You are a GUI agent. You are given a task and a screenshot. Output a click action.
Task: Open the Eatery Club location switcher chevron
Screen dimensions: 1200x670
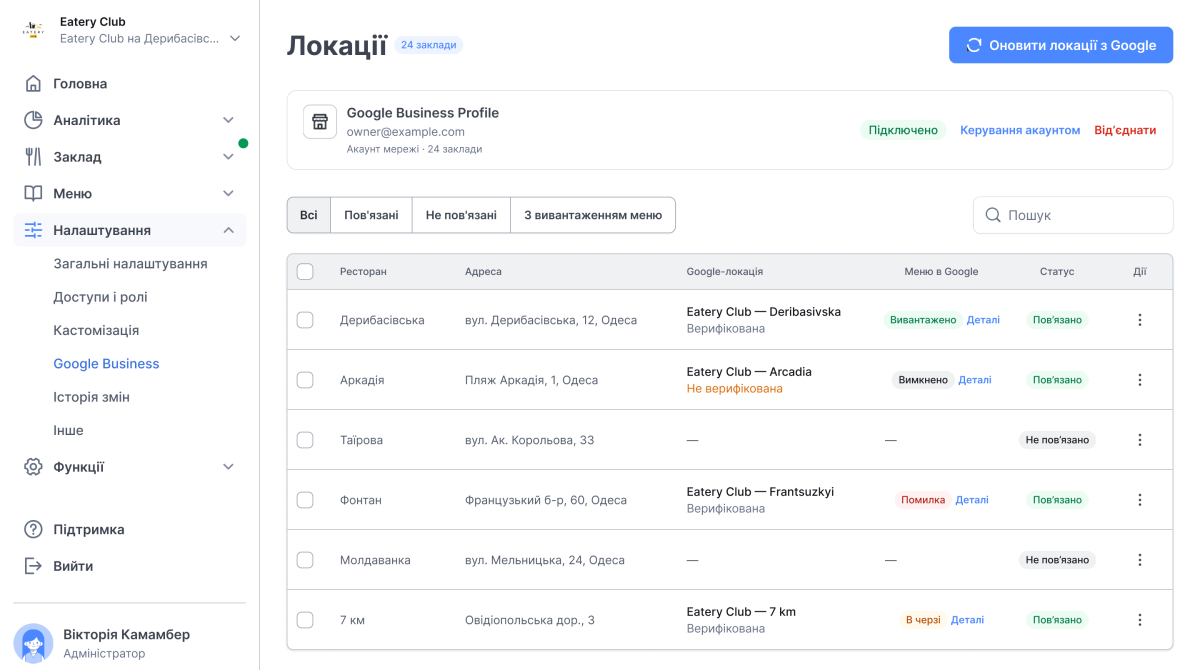pos(235,39)
